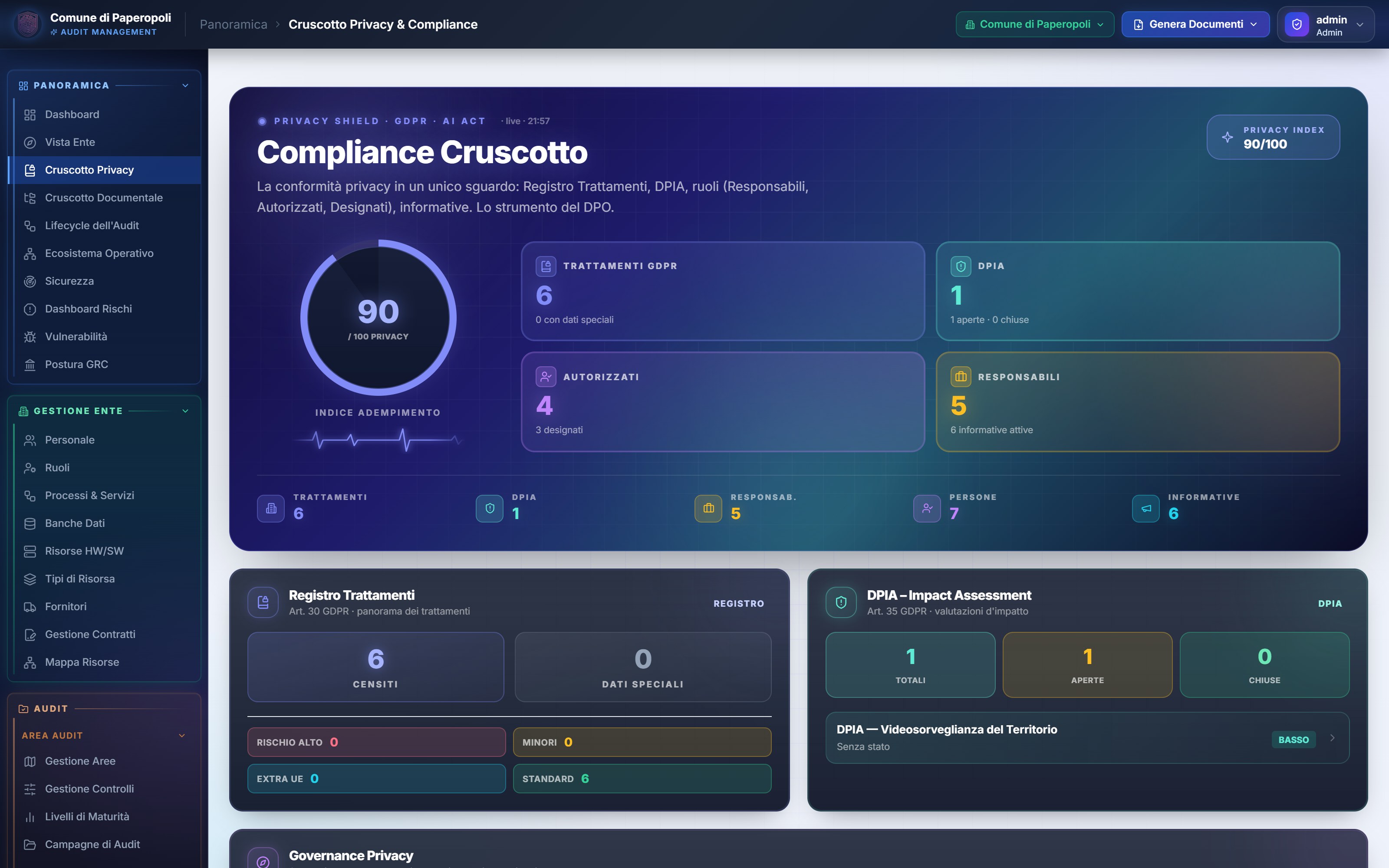Click the Rischio Alto 0 chip
Viewport: 1389px width, 868px height.
point(376,742)
